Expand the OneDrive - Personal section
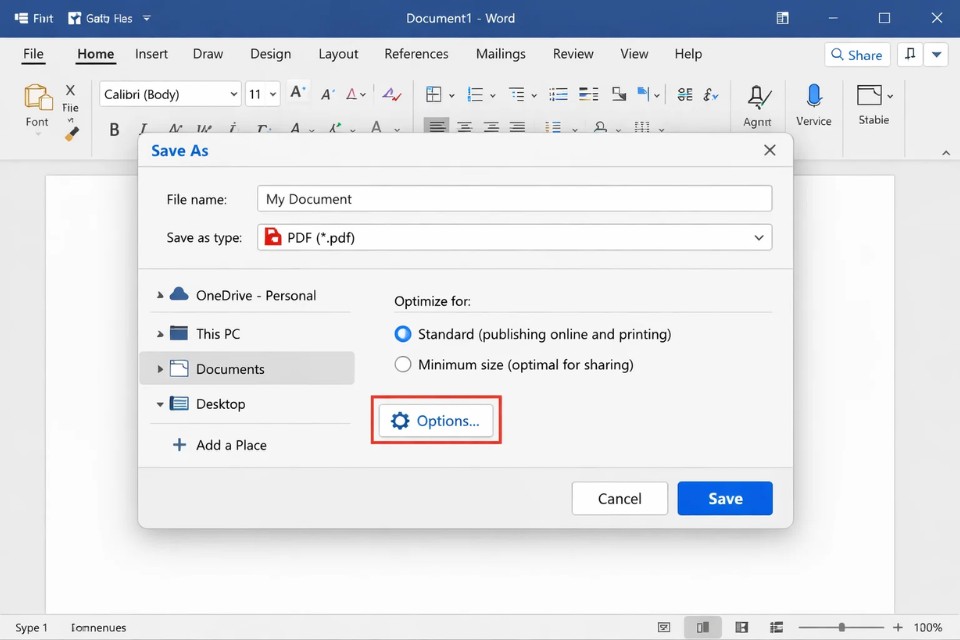This screenshot has width=960, height=640. pos(160,295)
